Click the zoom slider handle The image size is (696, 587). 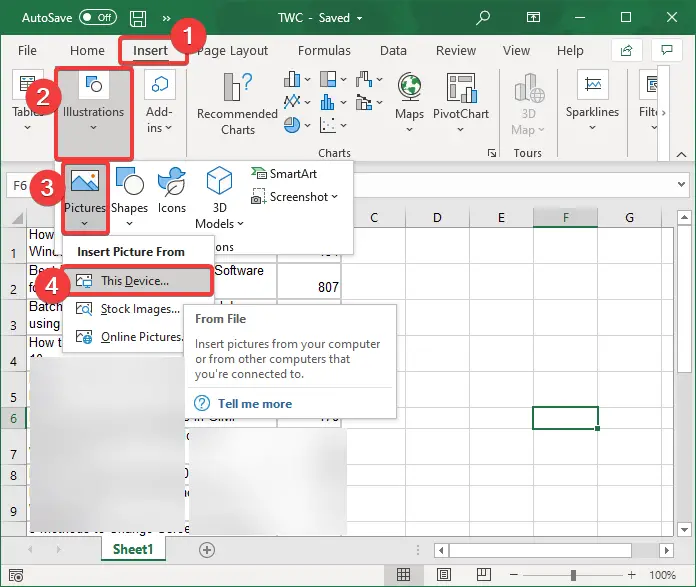(x=573, y=575)
